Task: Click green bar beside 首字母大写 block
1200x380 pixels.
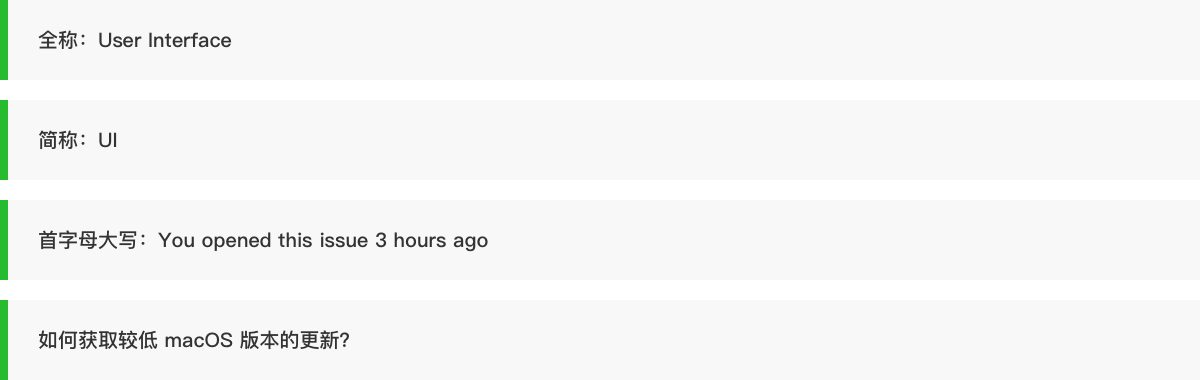Action: 4,240
